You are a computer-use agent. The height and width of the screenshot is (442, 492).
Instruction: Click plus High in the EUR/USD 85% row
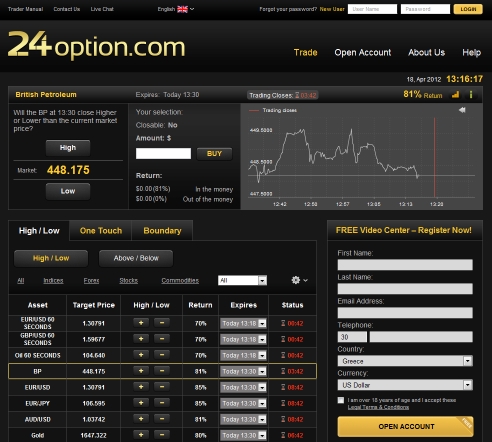pos(141,387)
